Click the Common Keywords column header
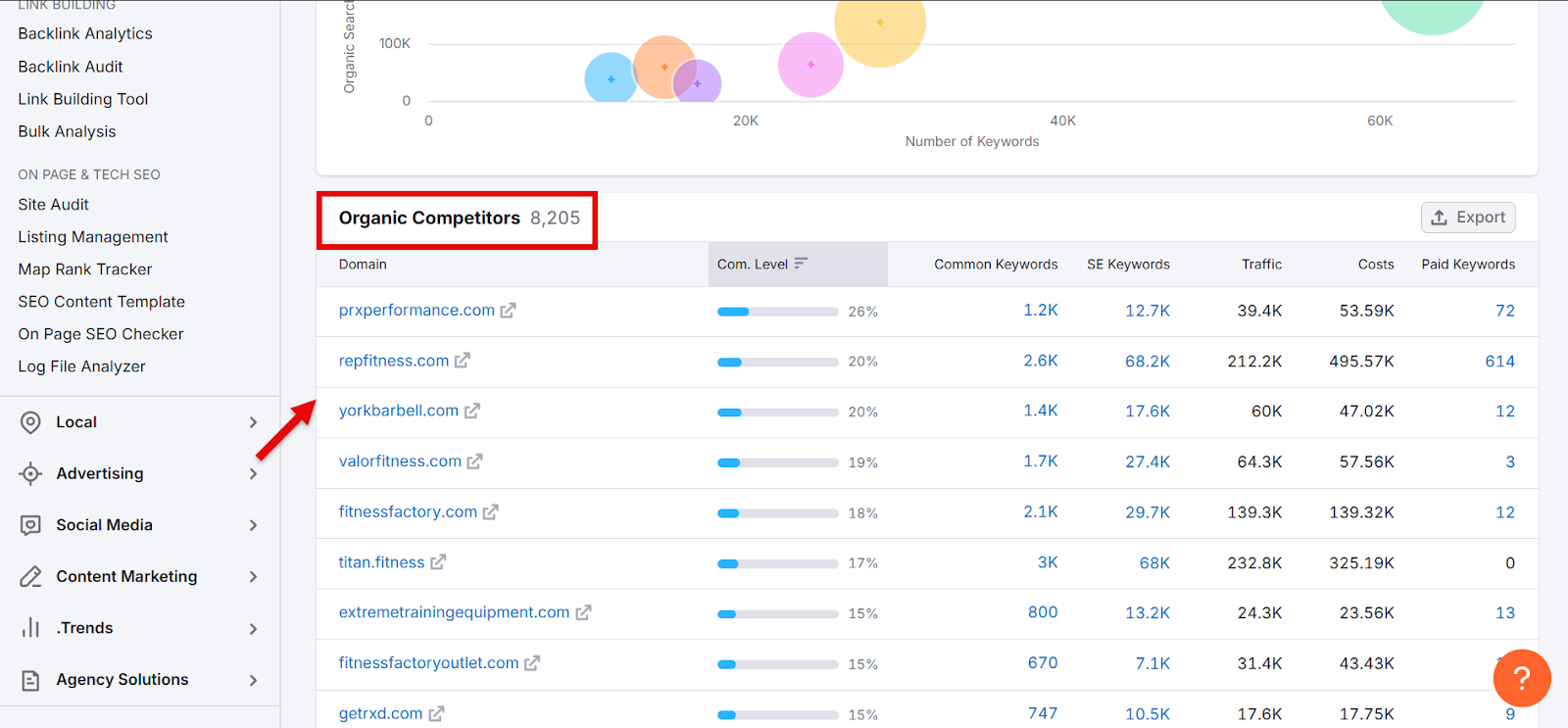 996,265
